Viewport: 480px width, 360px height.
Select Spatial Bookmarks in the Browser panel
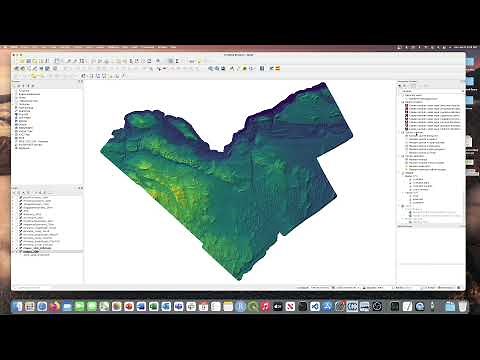[x=28, y=94]
